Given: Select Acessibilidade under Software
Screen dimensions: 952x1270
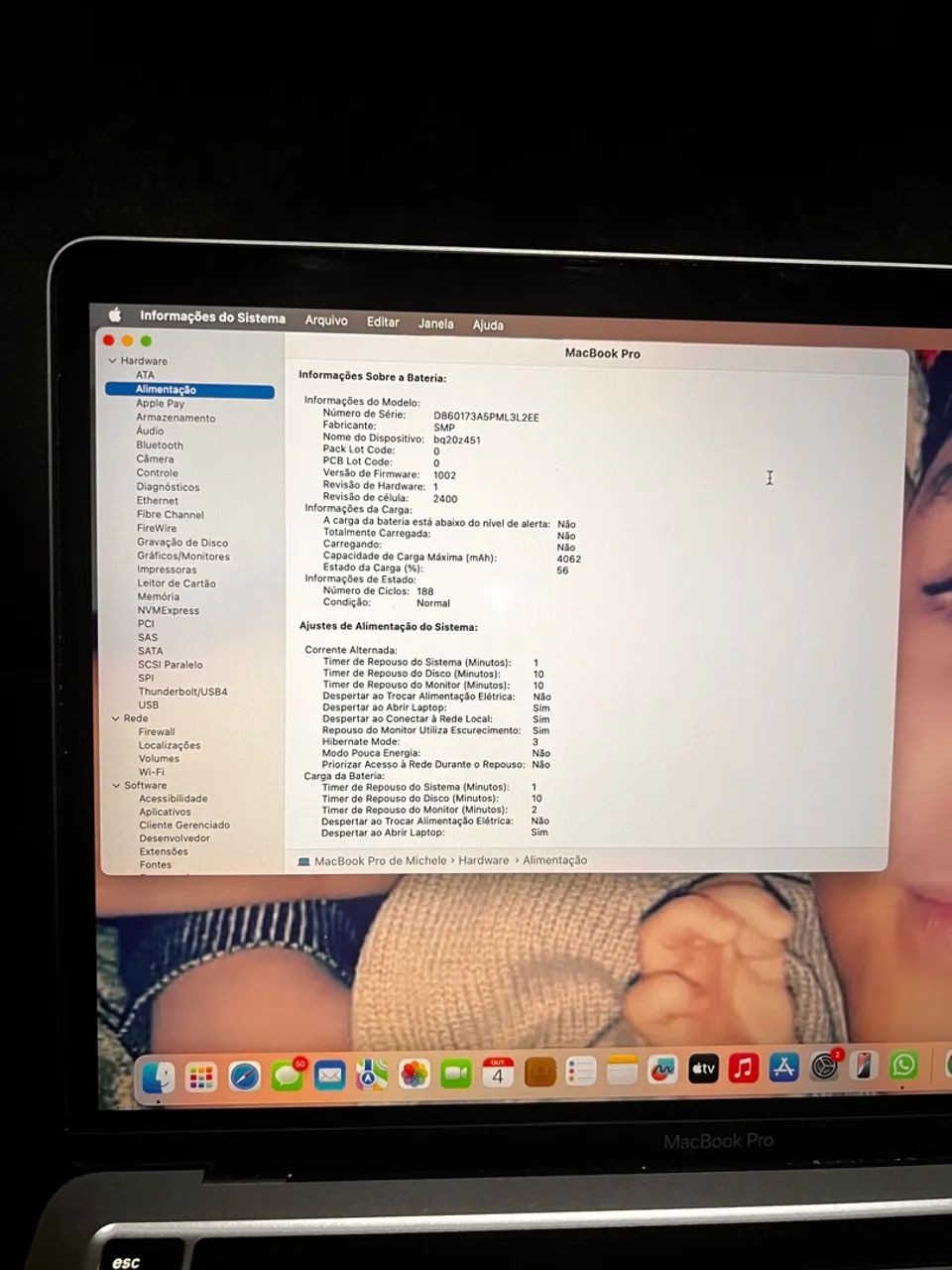Looking at the screenshot, I should (x=174, y=799).
